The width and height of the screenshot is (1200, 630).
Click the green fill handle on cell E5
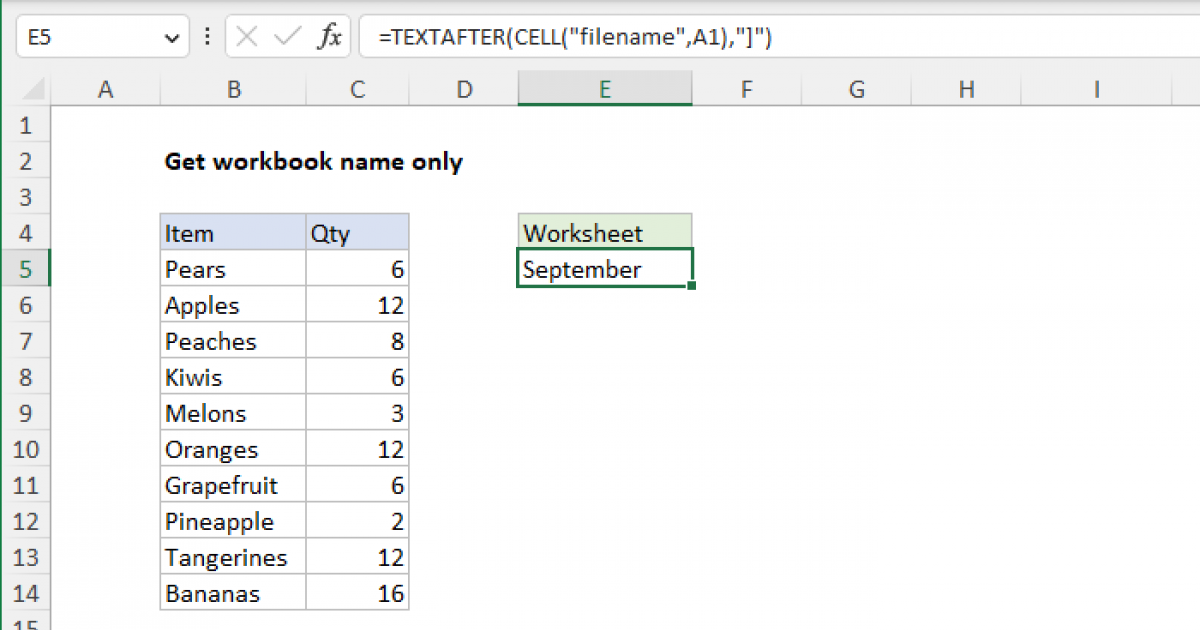click(x=691, y=284)
